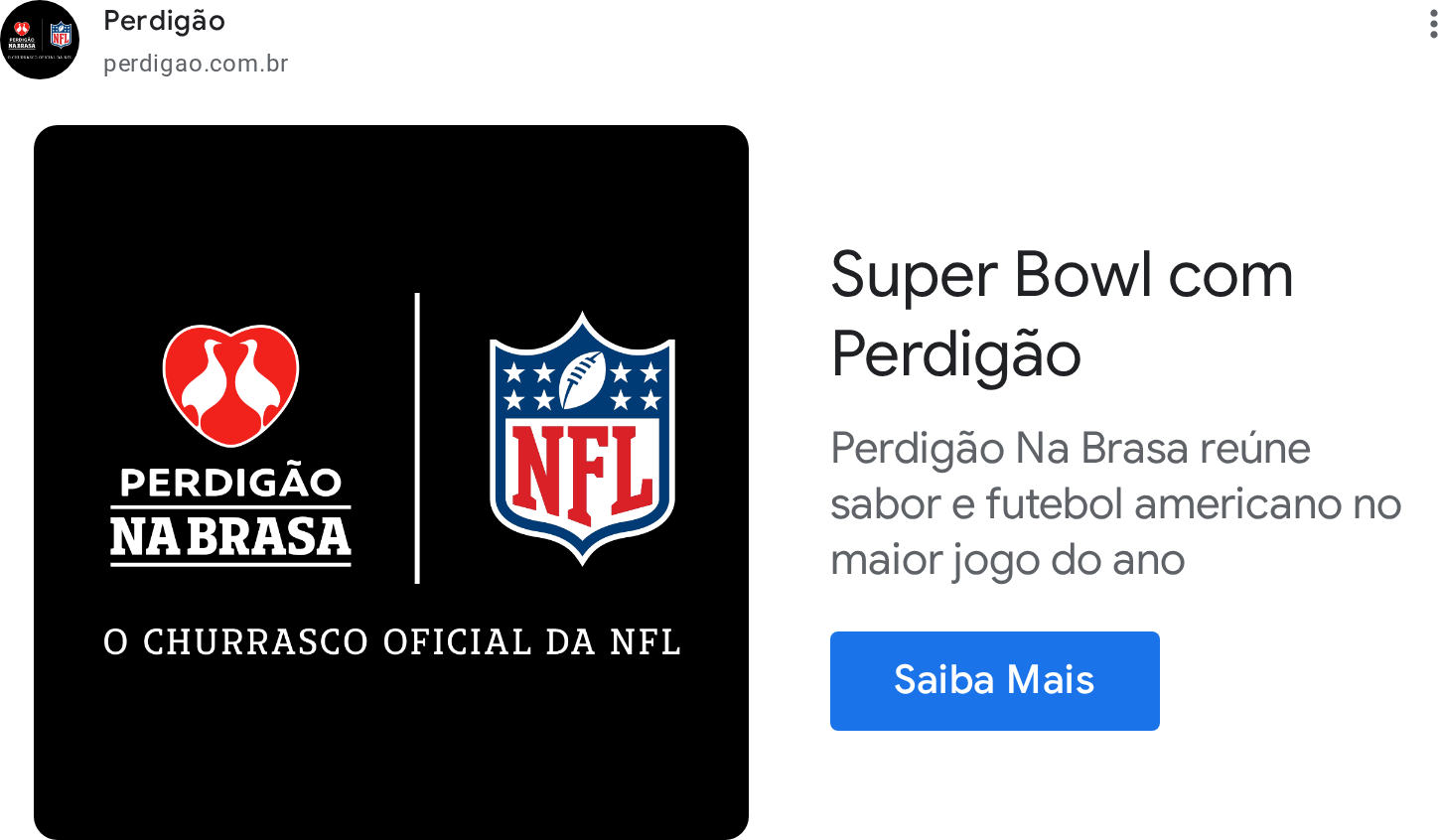This screenshot has height=840, width=1438.
Task: Open the three-dot more options menu
Action: coord(1433,21)
